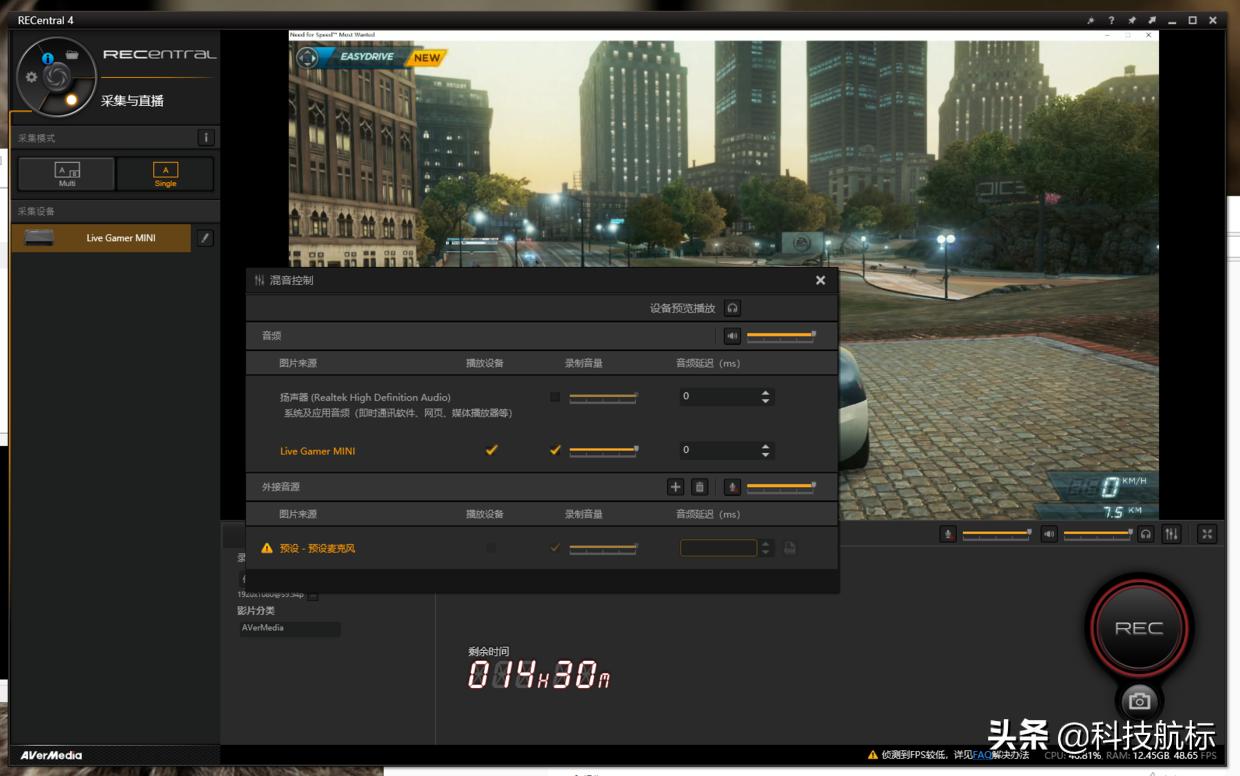Click the camera snapshot icon below REC
This screenshot has width=1240, height=776.
(x=1139, y=701)
